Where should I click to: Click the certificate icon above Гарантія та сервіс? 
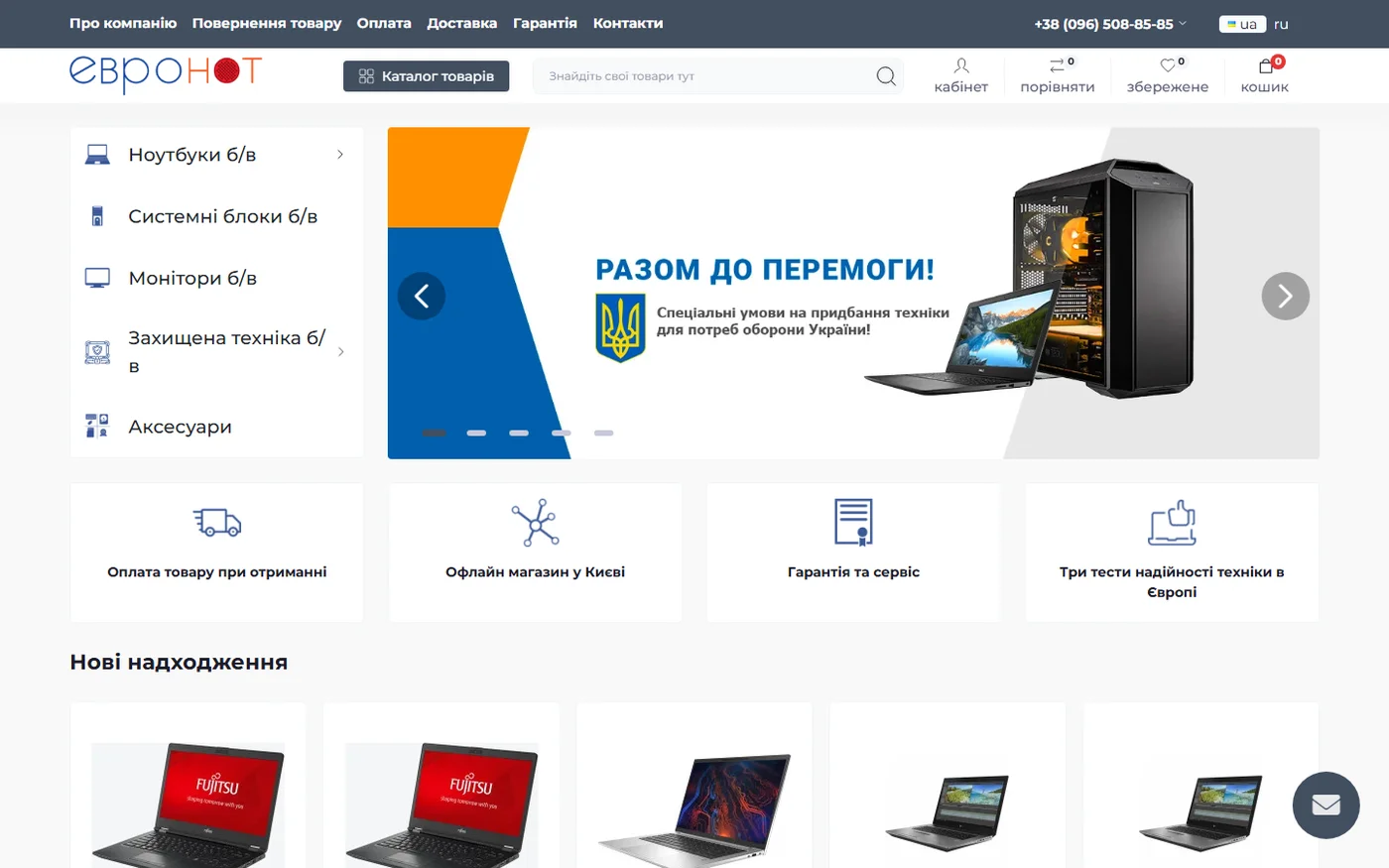[x=853, y=522]
